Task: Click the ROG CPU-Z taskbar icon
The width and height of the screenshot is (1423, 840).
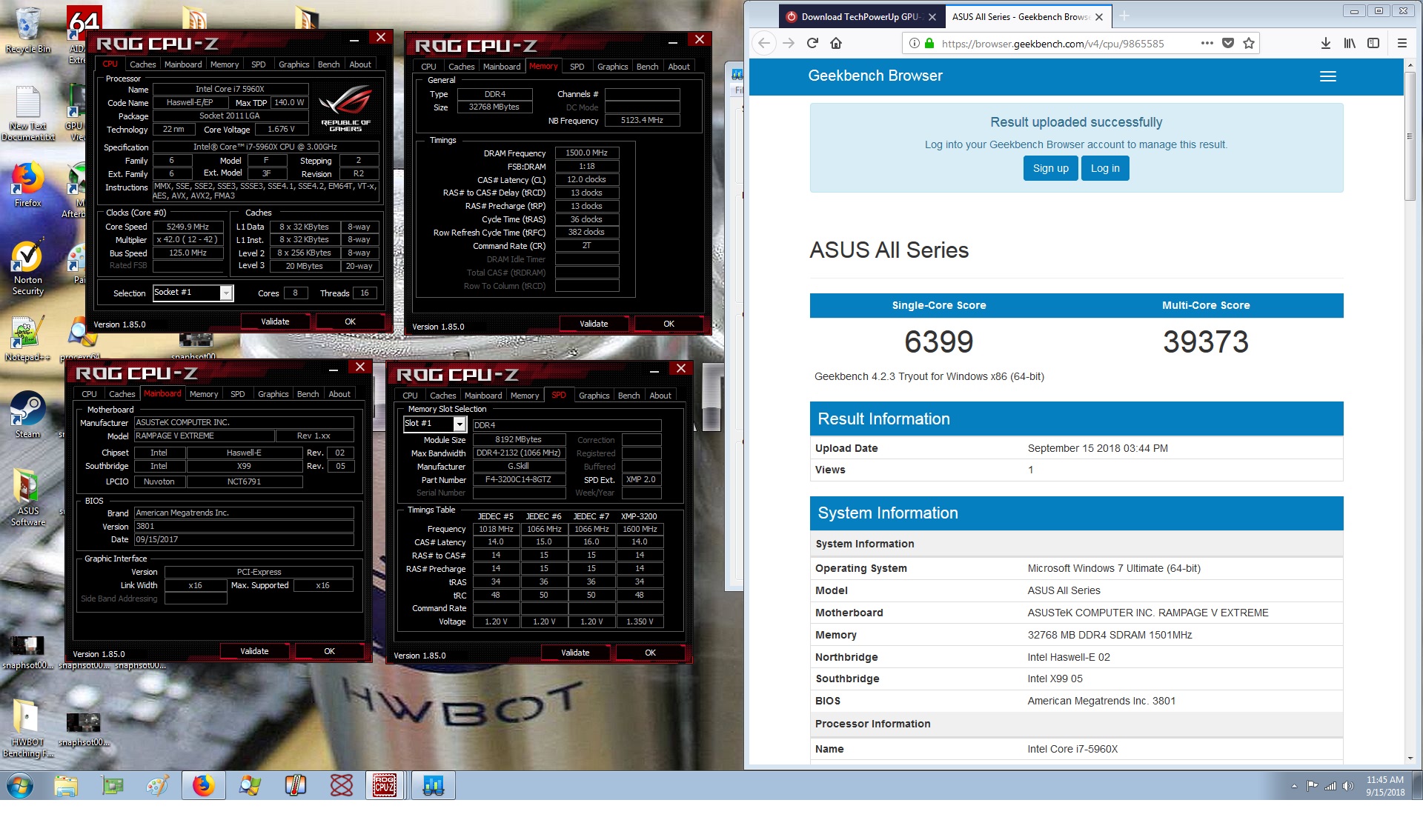Action: pyautogui.click(x=385, y=785)
